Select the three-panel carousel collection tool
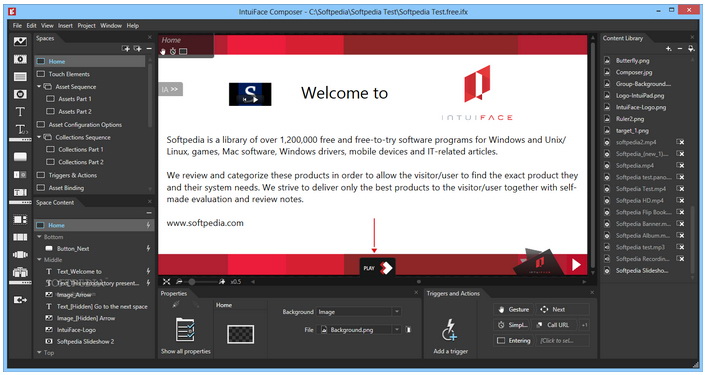 pyautogui.click(x=20, y=237)
